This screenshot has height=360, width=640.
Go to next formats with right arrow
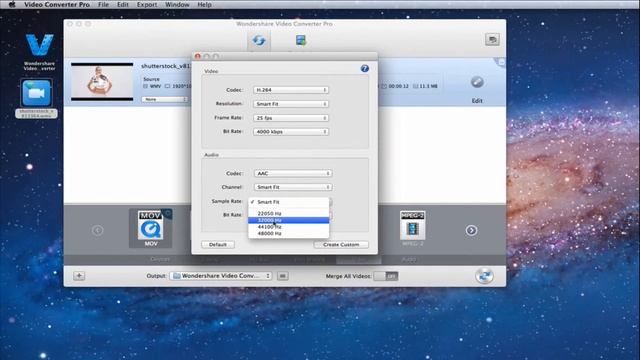[471, 231]
